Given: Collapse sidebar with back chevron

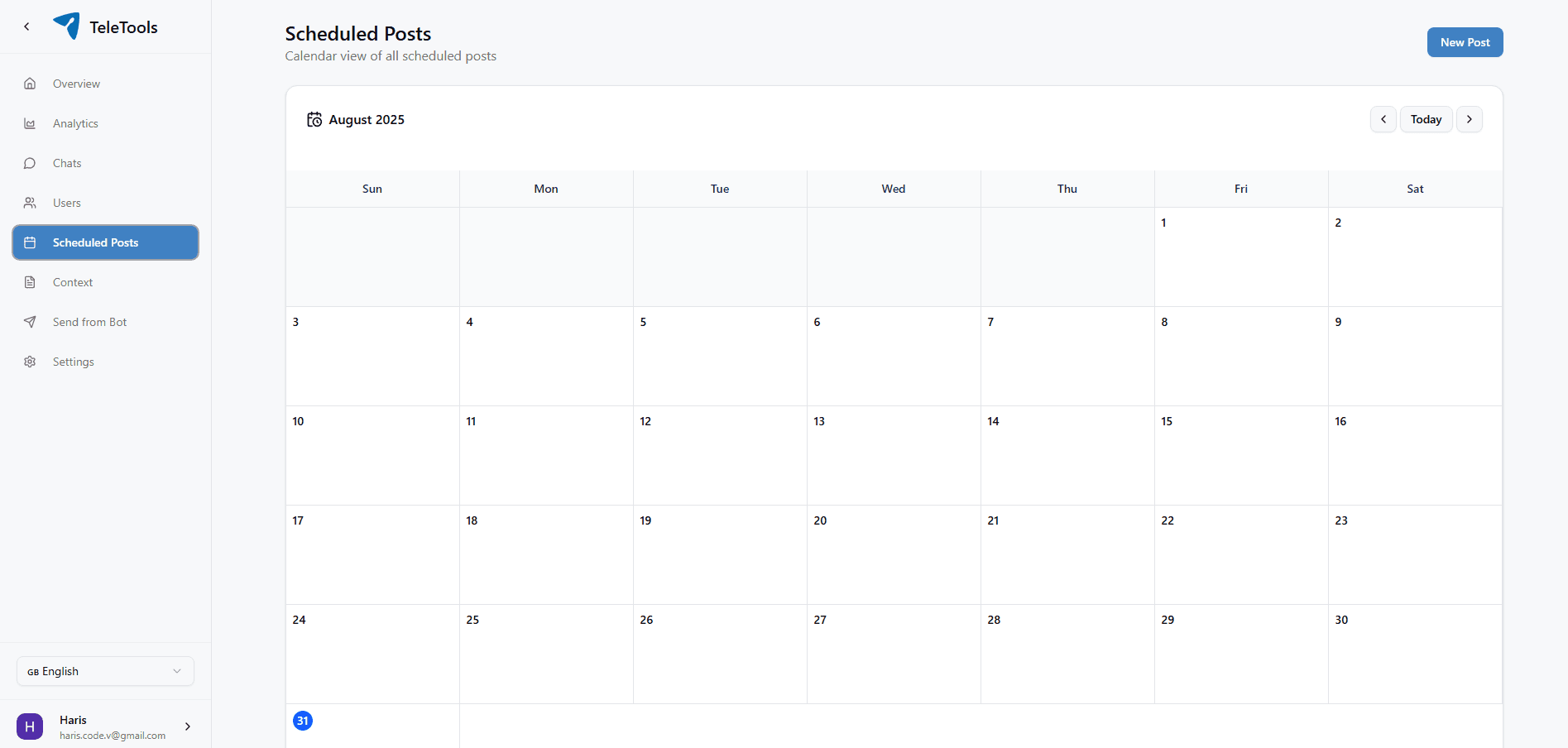Looking at the screenshot, I should click(x=27, y=26).
